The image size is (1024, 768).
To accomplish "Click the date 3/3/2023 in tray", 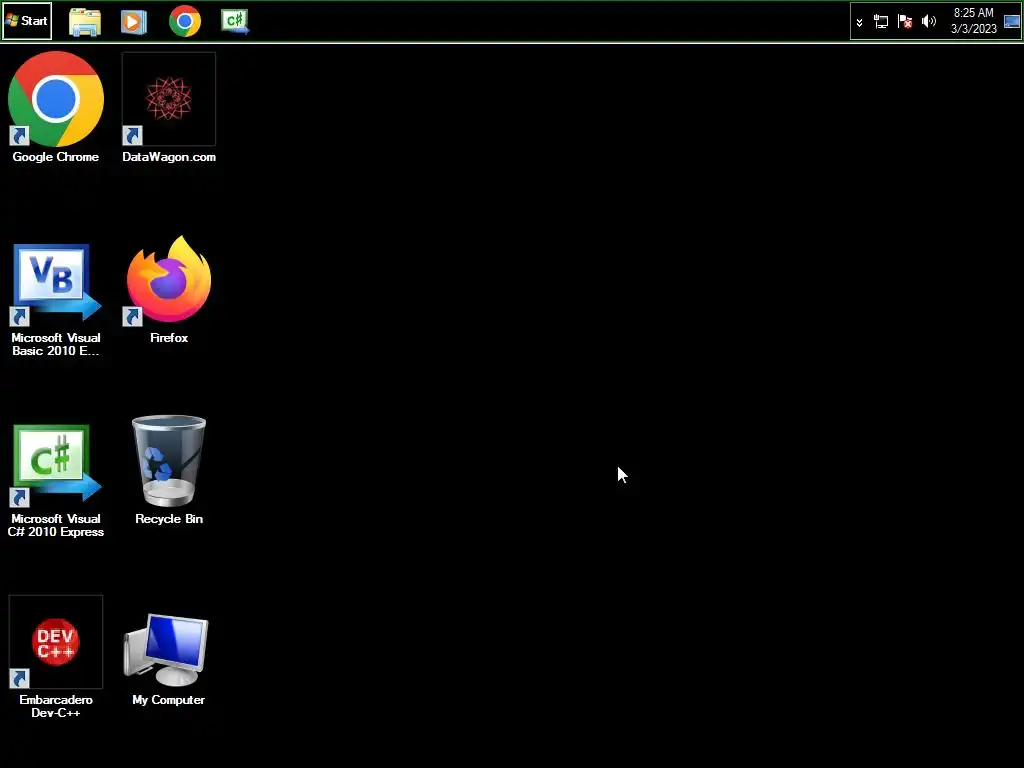I will [973, 29].
